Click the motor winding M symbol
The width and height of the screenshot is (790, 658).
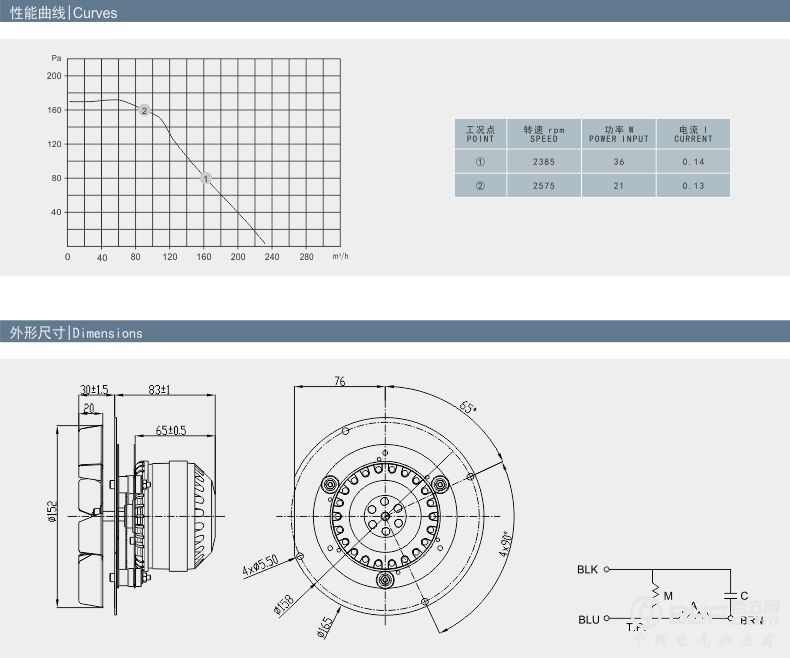[656, 595]
